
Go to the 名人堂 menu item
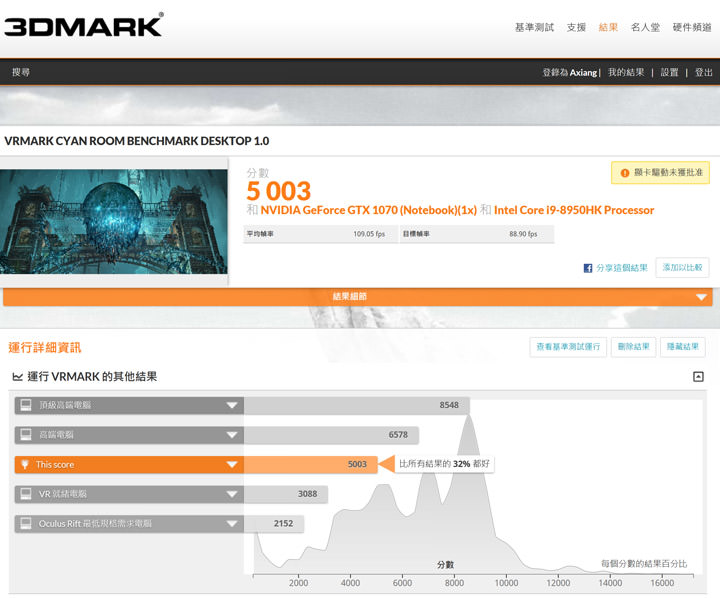pyautogui.click(x=645, y=27)
